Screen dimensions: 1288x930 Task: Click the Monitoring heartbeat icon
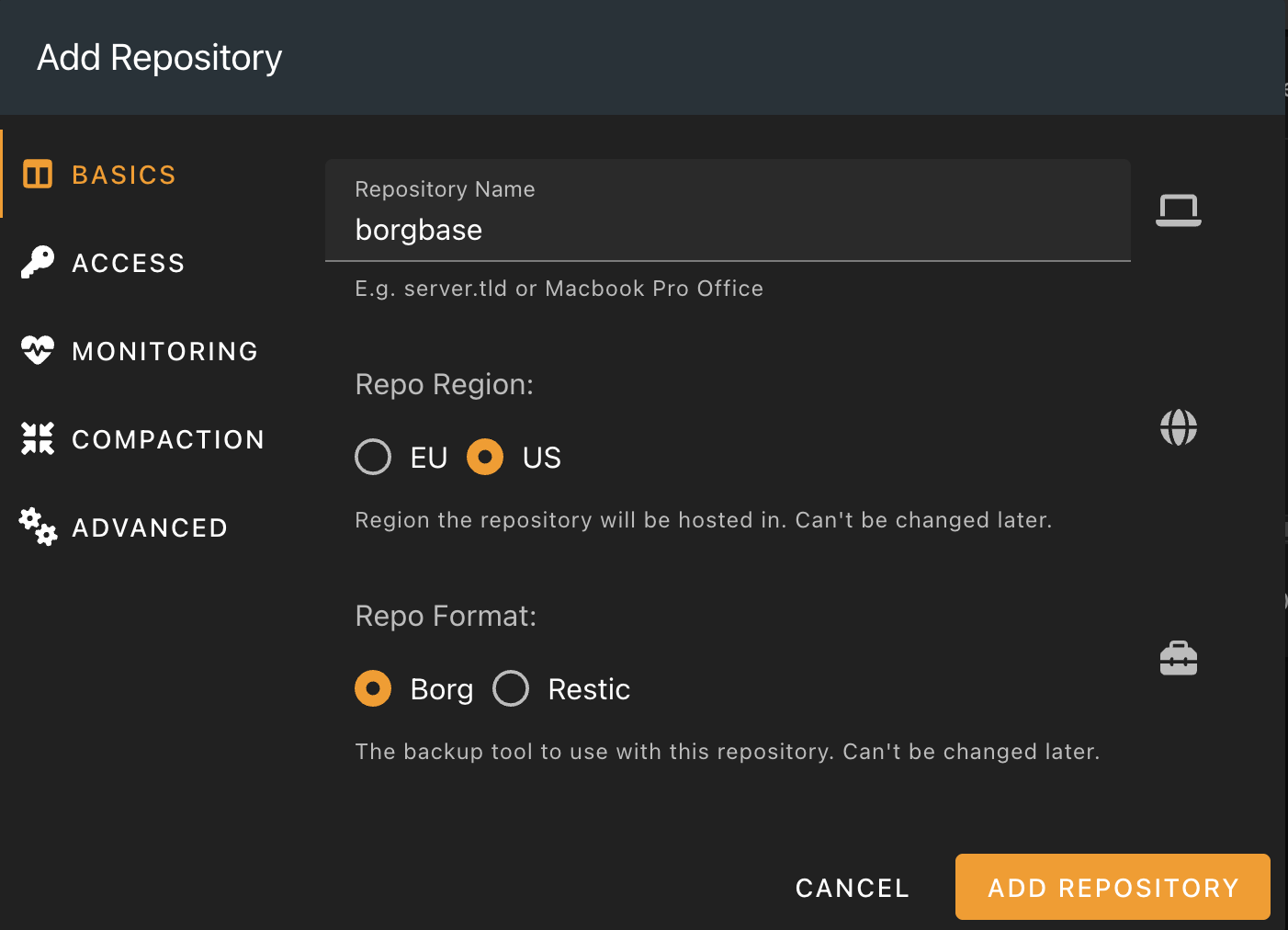(x=38, y=350)
